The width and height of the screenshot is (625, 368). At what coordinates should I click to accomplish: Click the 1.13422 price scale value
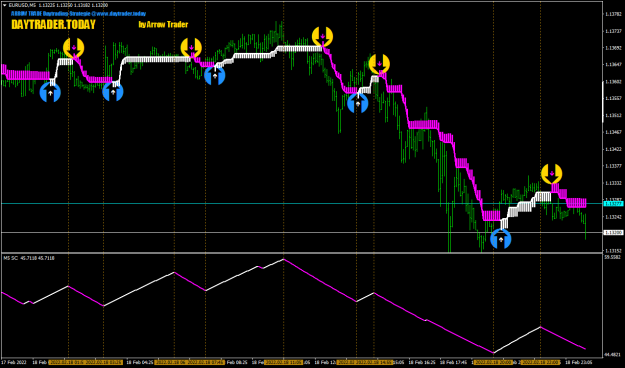614,149
